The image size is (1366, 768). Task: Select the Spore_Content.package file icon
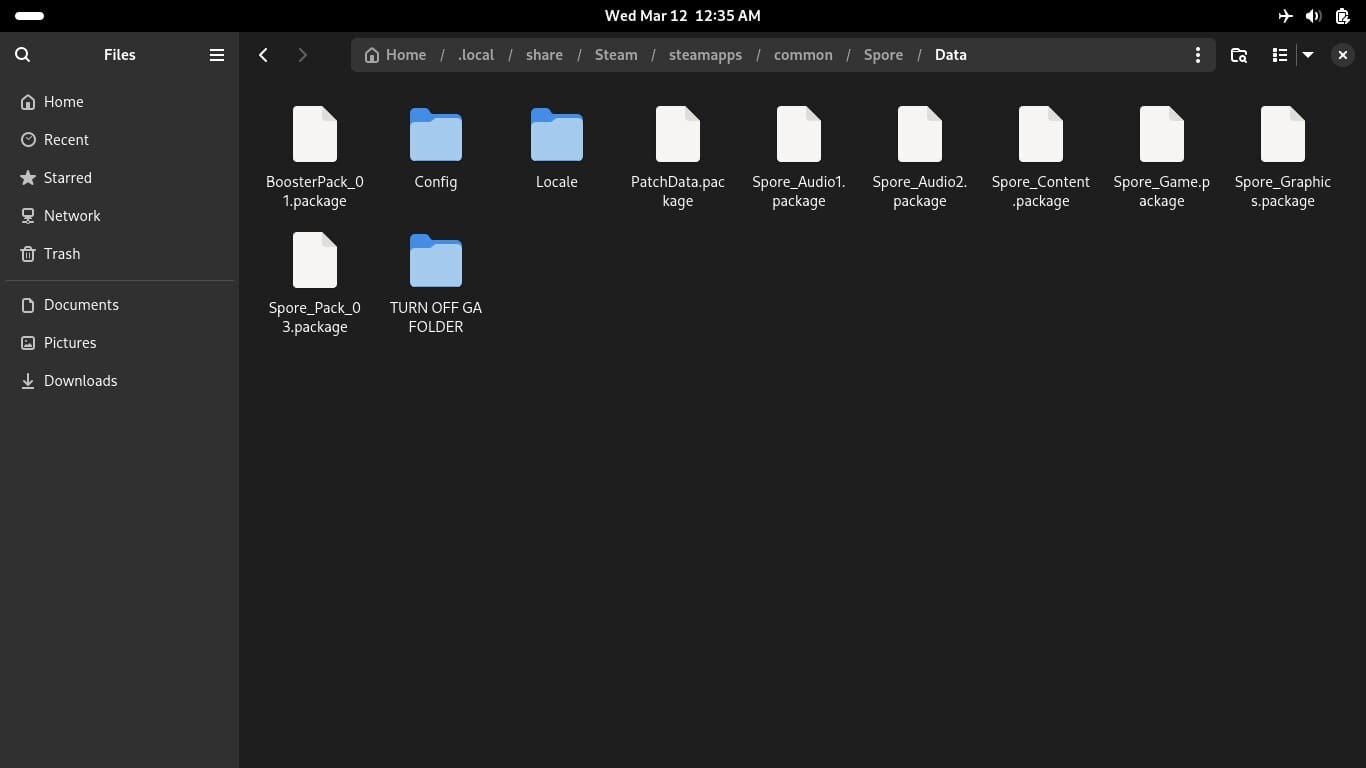pyautogui.click(x=1041, y=134)
